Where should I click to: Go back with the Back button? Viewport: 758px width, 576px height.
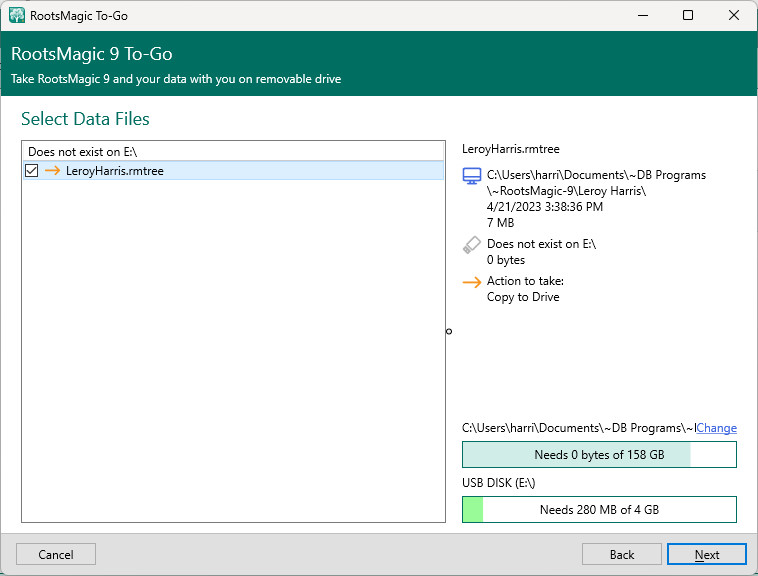click(621, 554)
